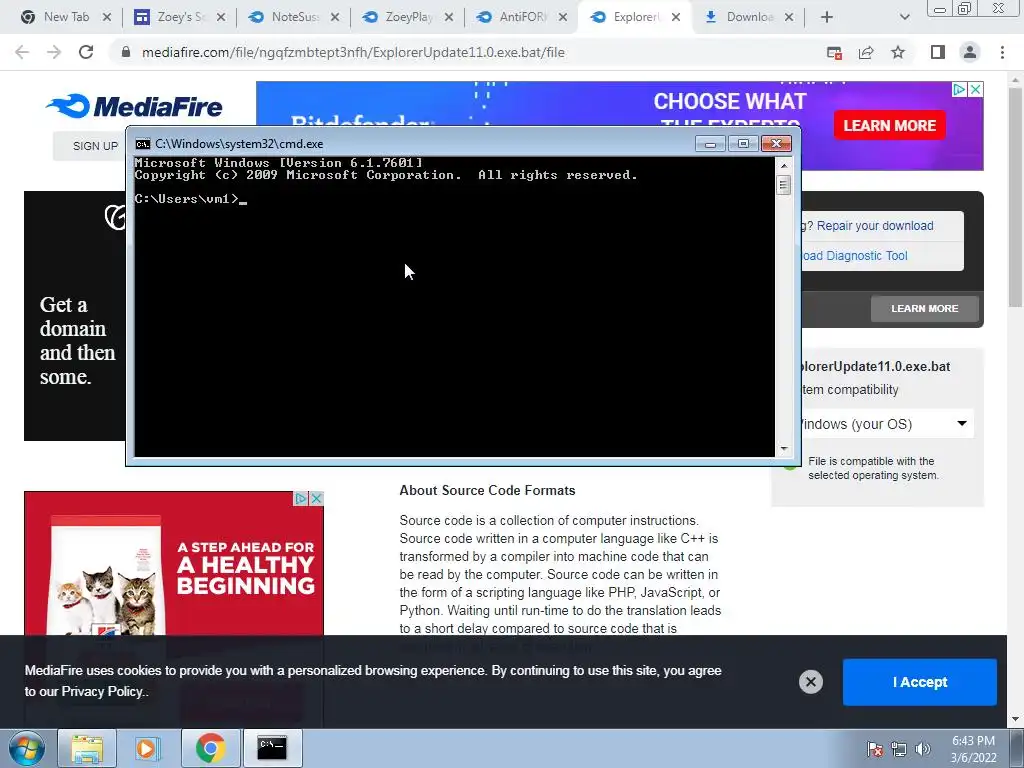1024x768 pixels.
Task: Close the NoteSus tab
Action: (x=335, y=17)
